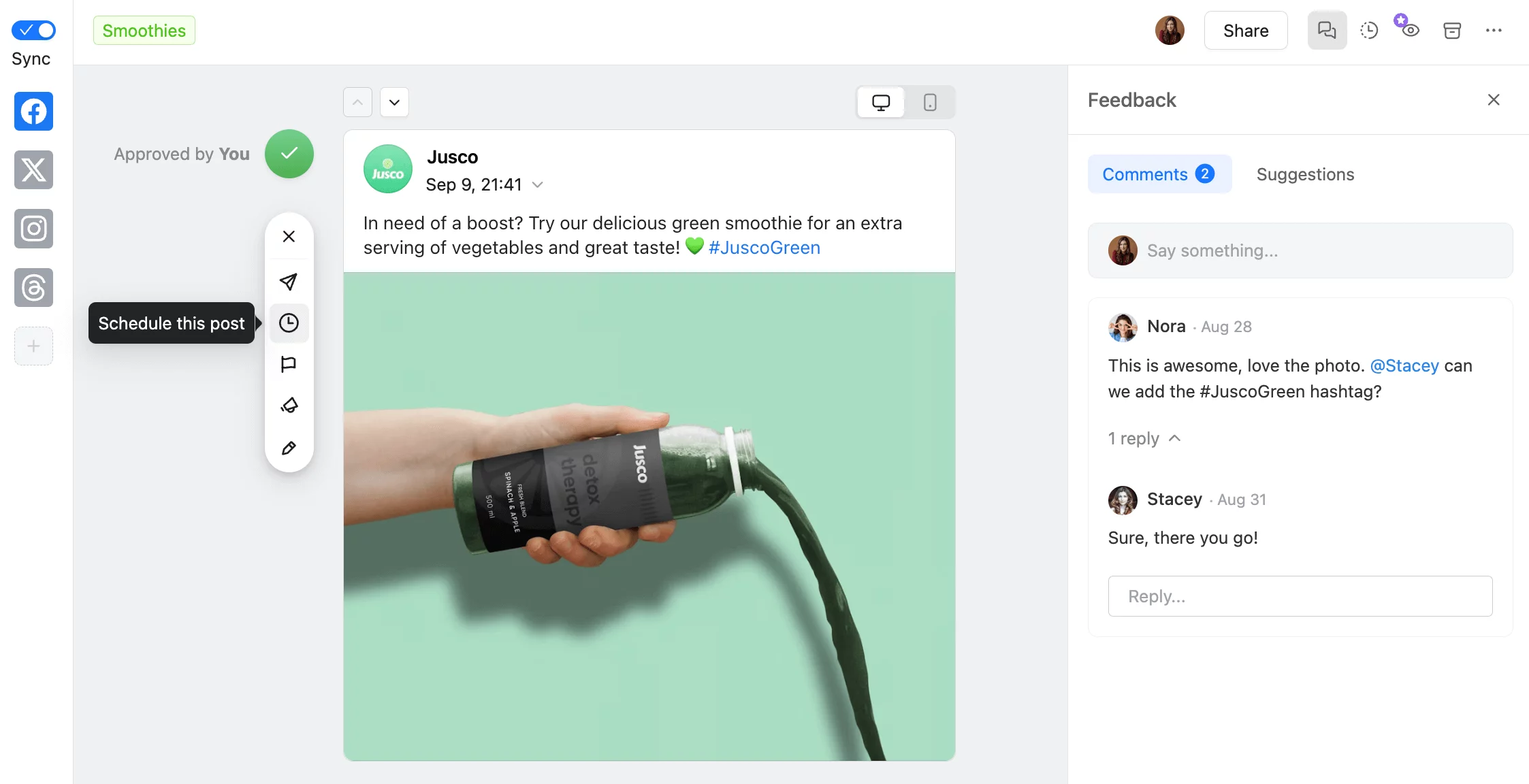The height and width of the screenshot is (784, 1529).
Task: Click the Share button
Action: (x=1246, y=30)
